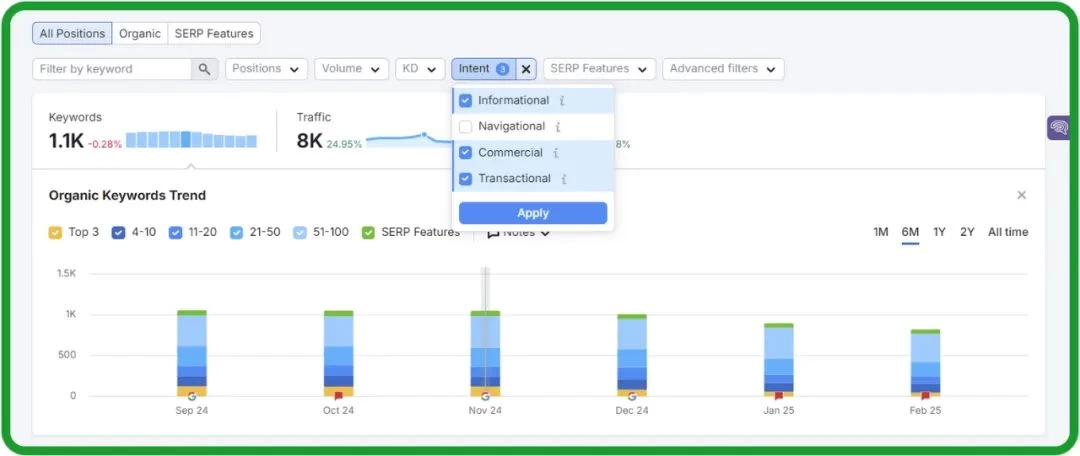The width and height of the screenshot is (1080, 456).
Task: Open the Advanced filters dropdown
Action: coord(723,69)
